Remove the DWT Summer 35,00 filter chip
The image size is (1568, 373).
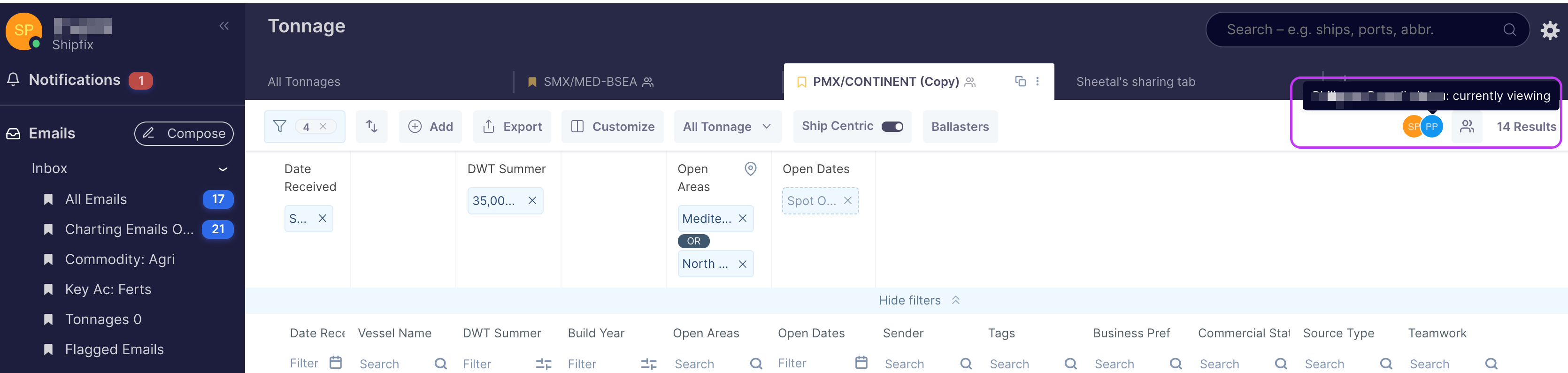(532, 201)
